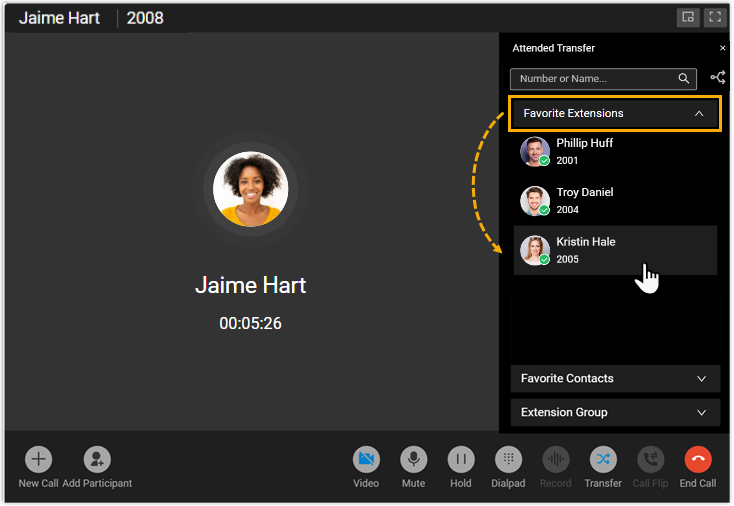Click the Call Flip icon
The width and height of the screenshot is (734, 506).
[x=650, y=459]
